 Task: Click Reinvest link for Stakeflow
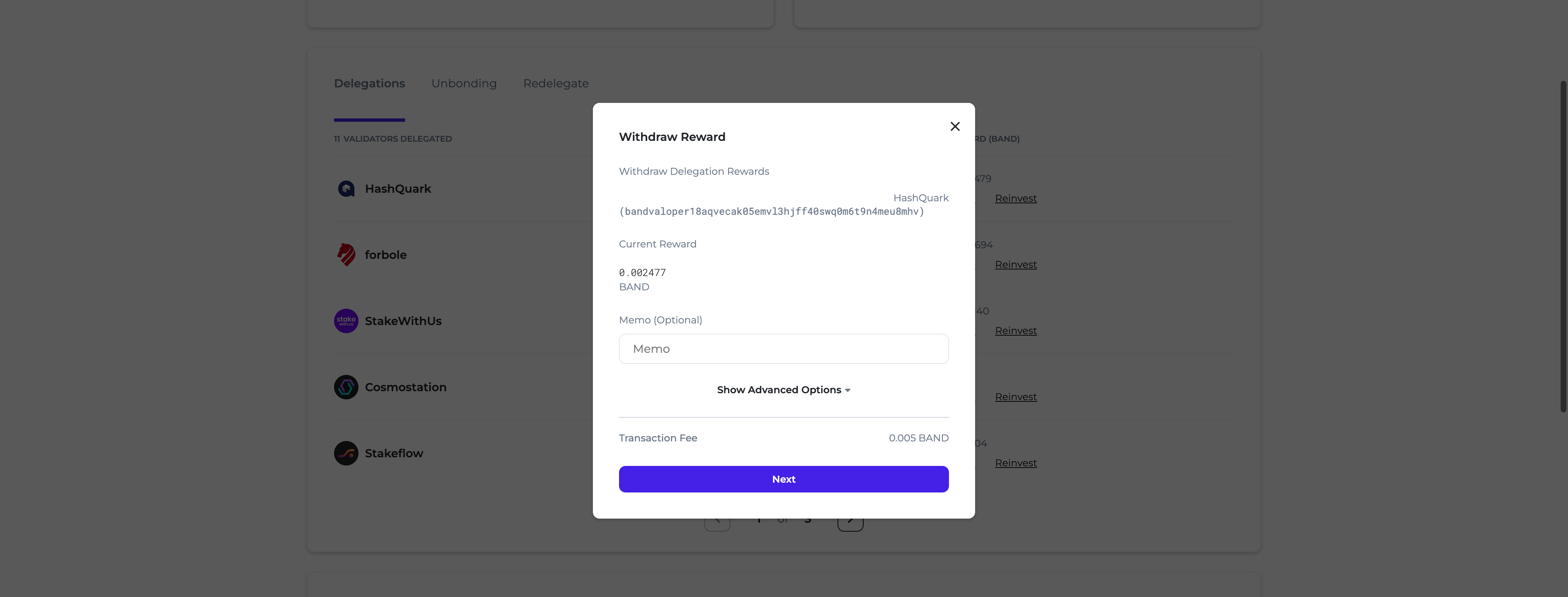coord(1015,463)
